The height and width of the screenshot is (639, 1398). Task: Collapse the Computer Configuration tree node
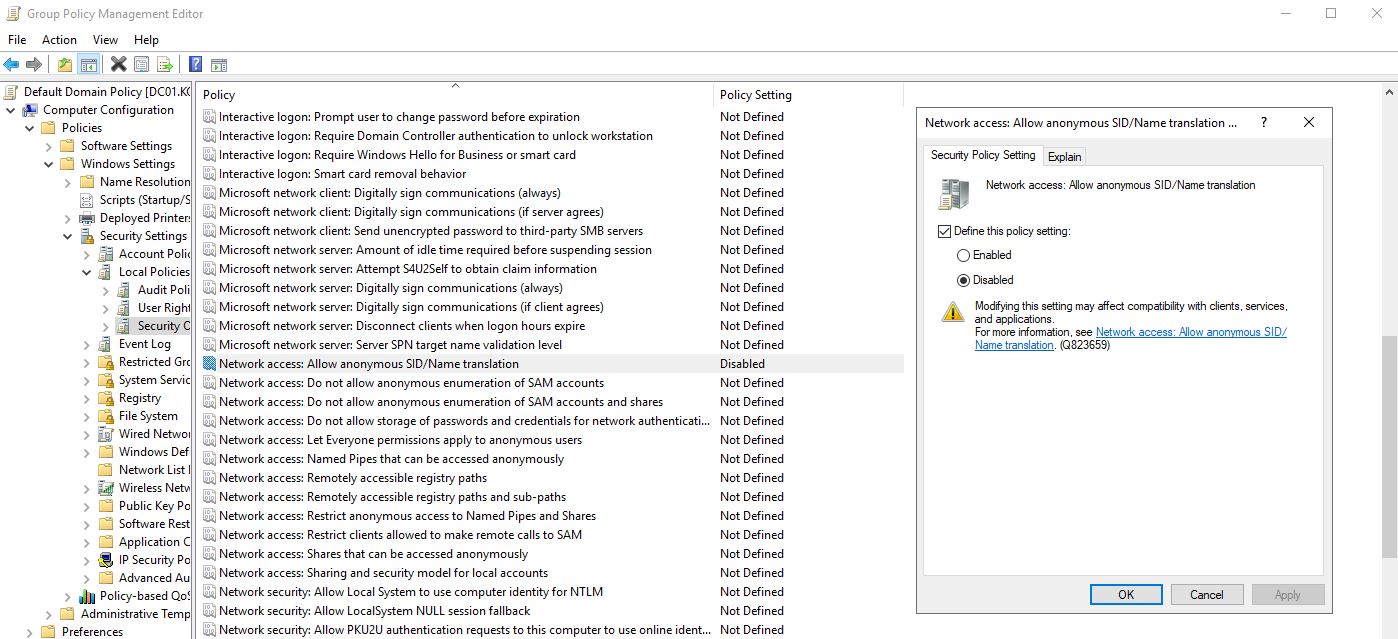tap(11, 110)
